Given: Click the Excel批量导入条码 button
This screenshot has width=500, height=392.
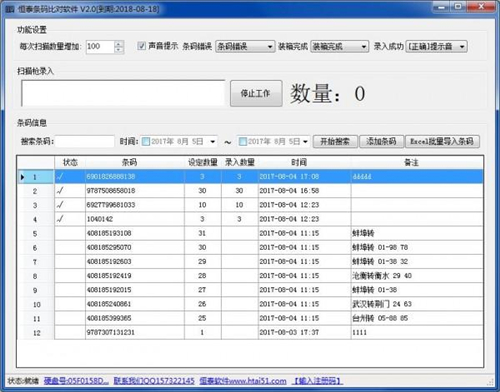Looking at the screenshot, I should click(x=442, y=142).
